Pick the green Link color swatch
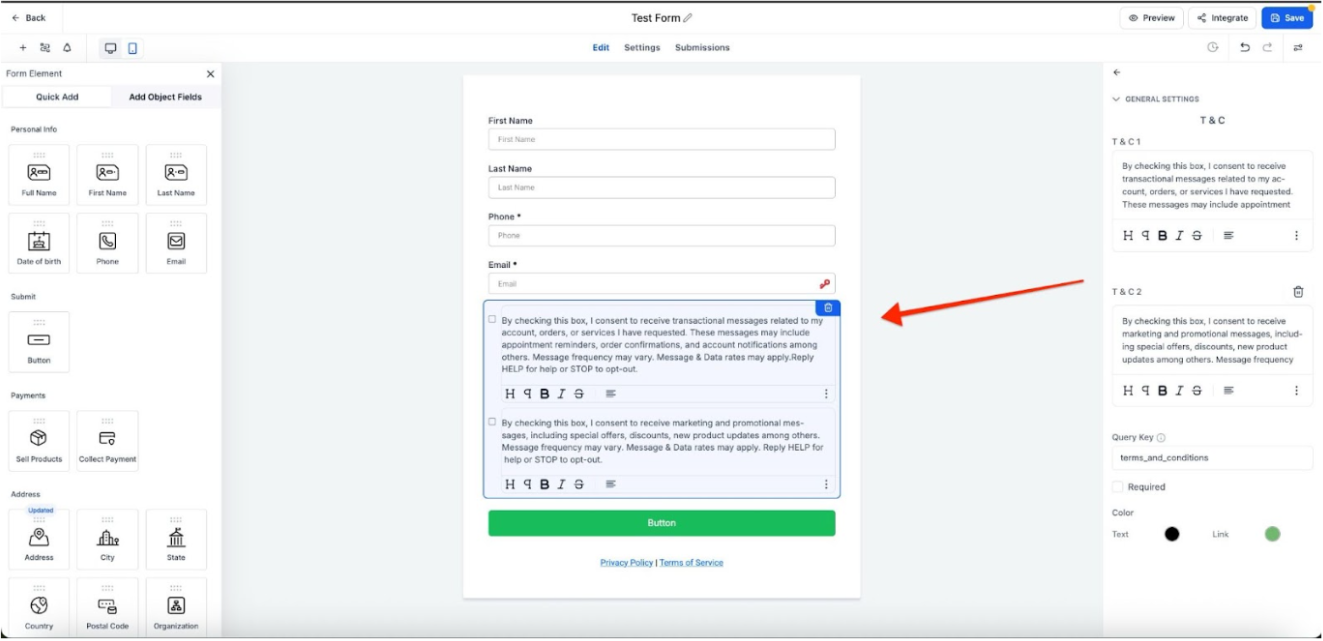The image size is (1323, 641). 1272,534
